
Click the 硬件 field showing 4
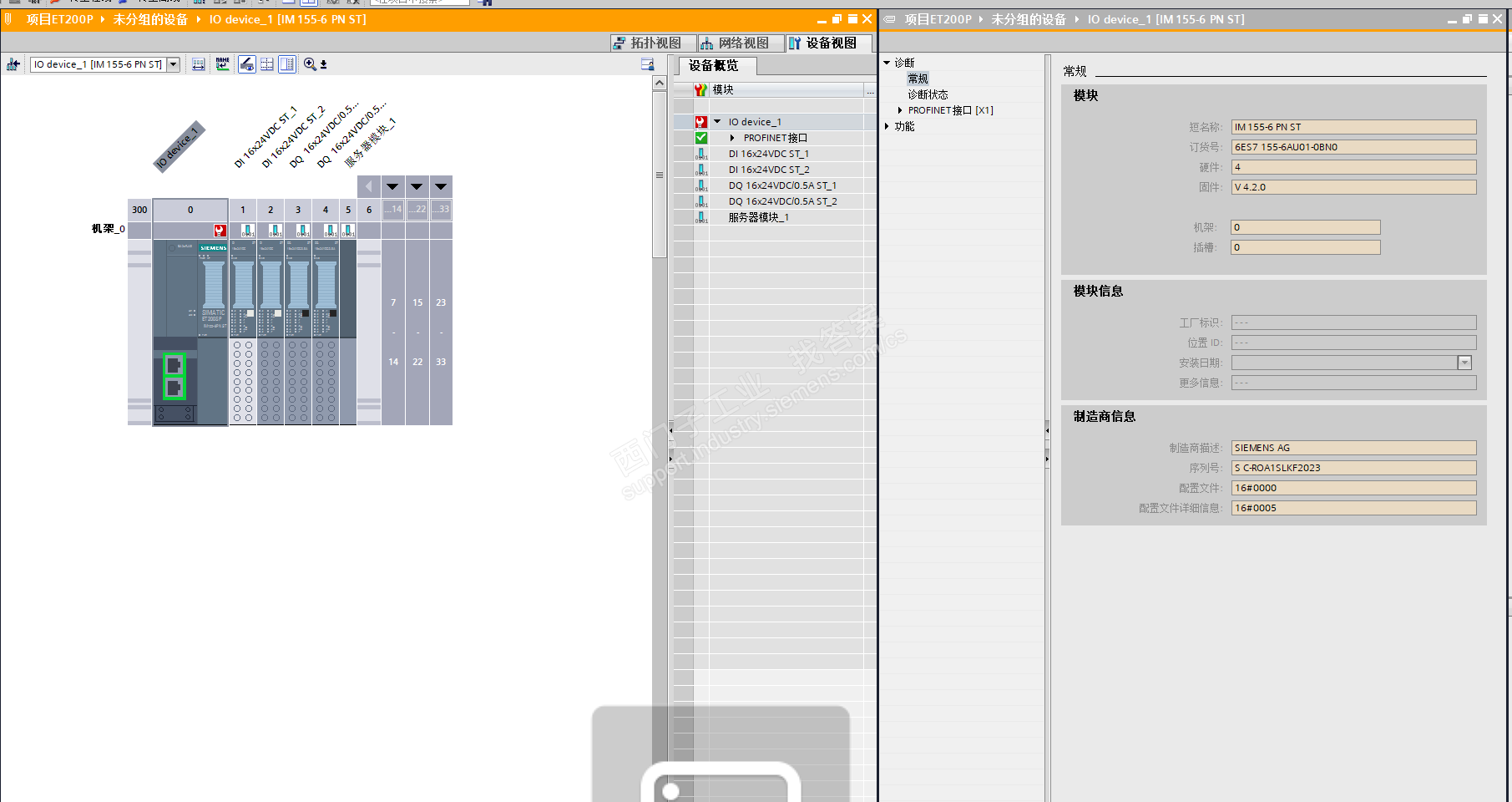coord(1353,167)
